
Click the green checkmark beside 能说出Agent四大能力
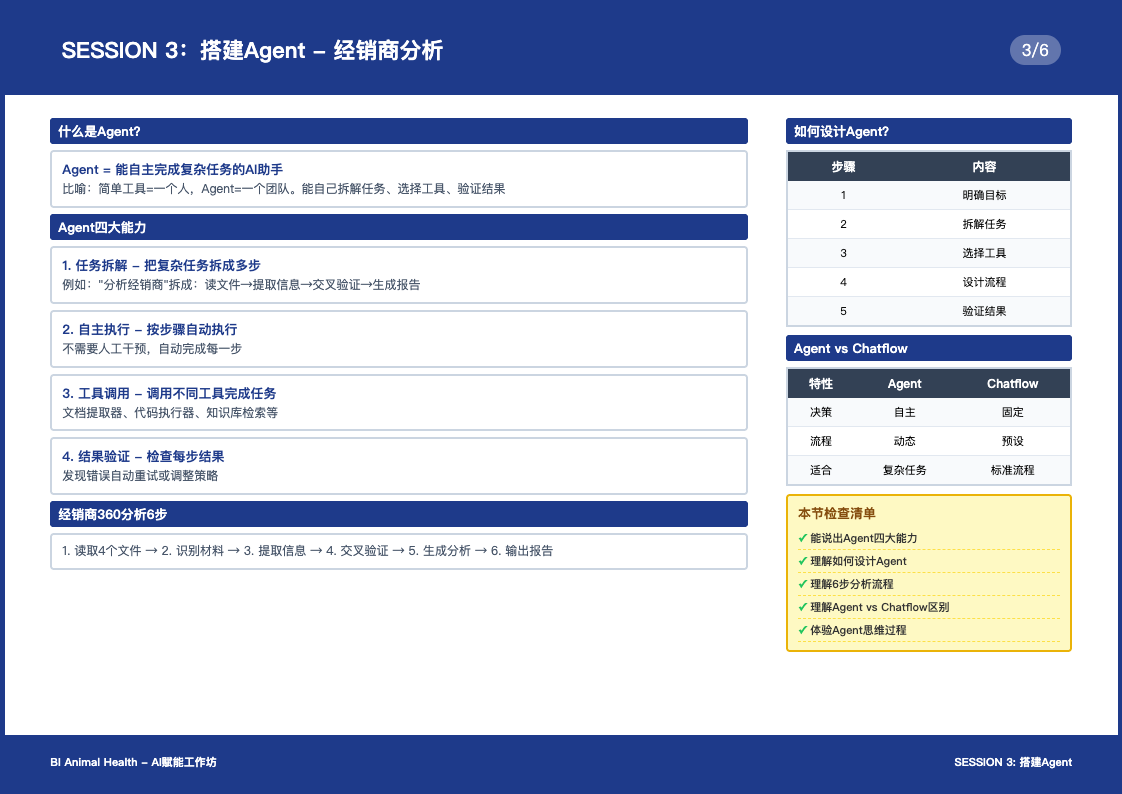tap(803, 538)
